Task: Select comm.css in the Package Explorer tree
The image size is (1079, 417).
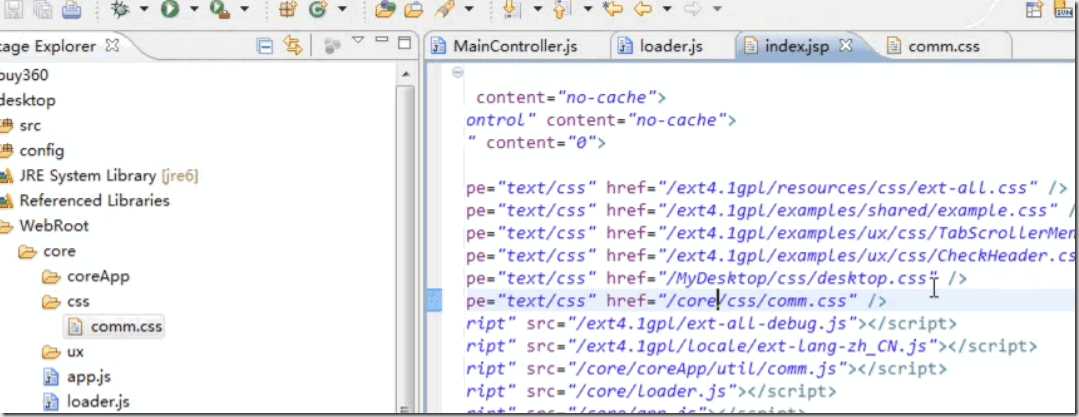Action: click(x=115, y=326)
